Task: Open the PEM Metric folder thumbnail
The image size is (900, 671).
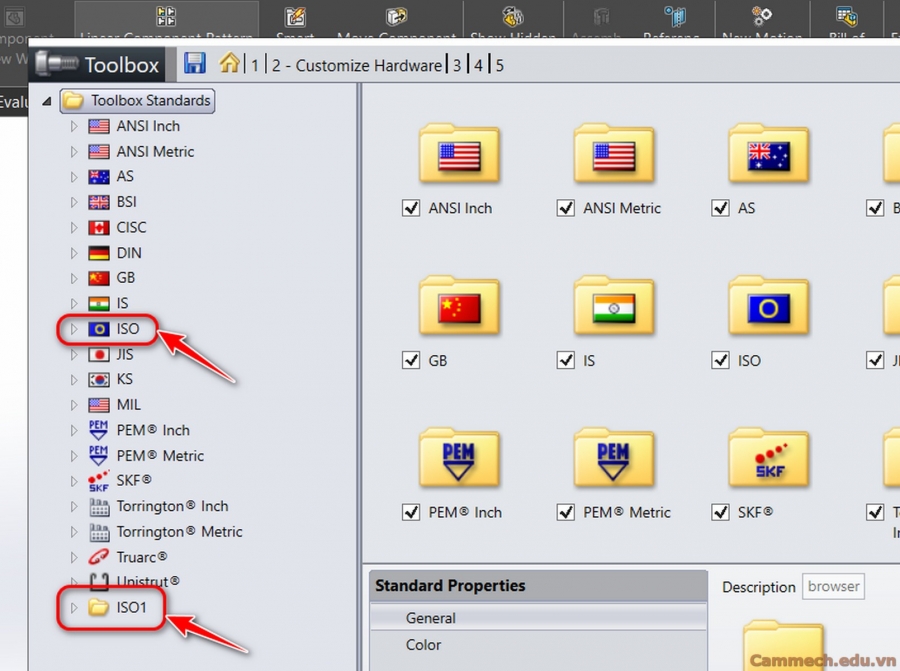Action: coord(614,458)
